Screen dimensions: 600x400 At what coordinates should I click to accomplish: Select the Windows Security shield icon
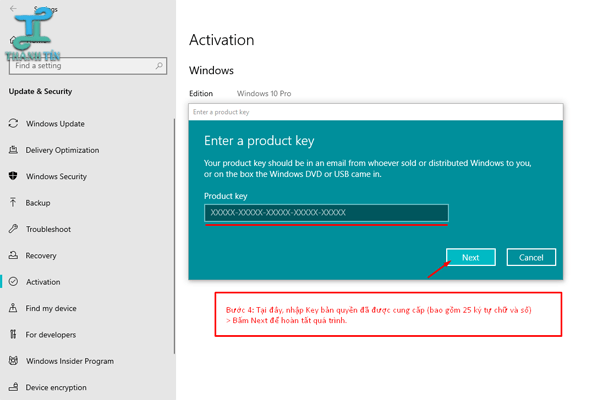coord(13,176)
